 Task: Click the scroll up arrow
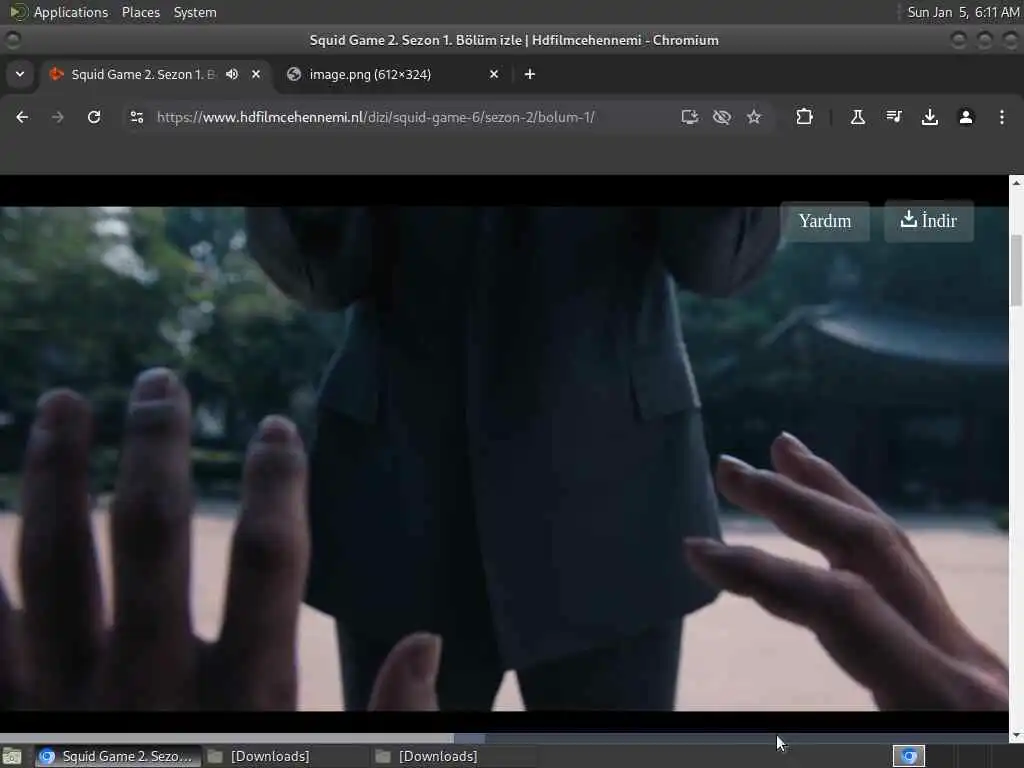tap(1016, 184)
